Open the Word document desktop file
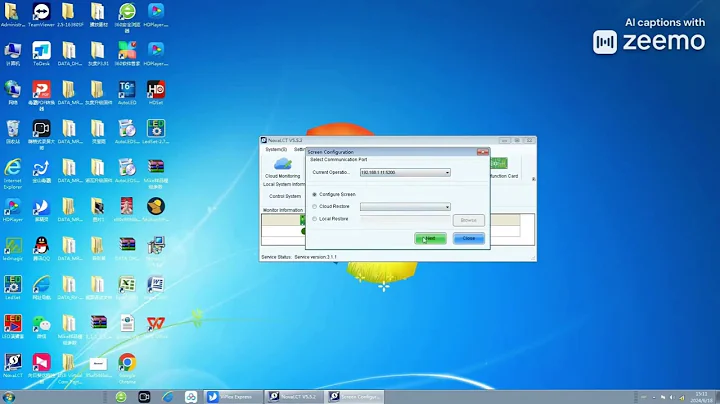 pyautogui.click(x=156, y=288)
